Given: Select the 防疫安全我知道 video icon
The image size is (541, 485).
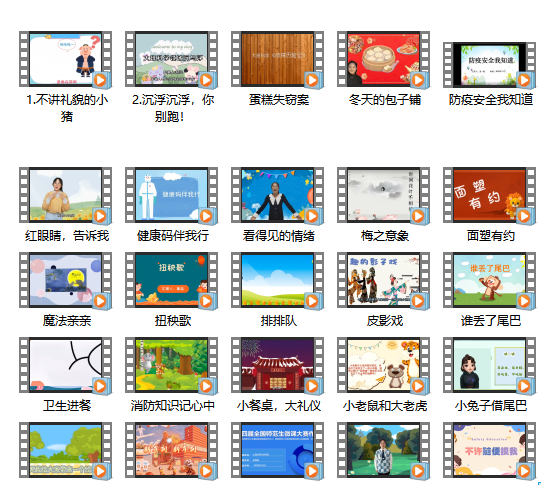Looking at the screenshot, I should [489, 65].
